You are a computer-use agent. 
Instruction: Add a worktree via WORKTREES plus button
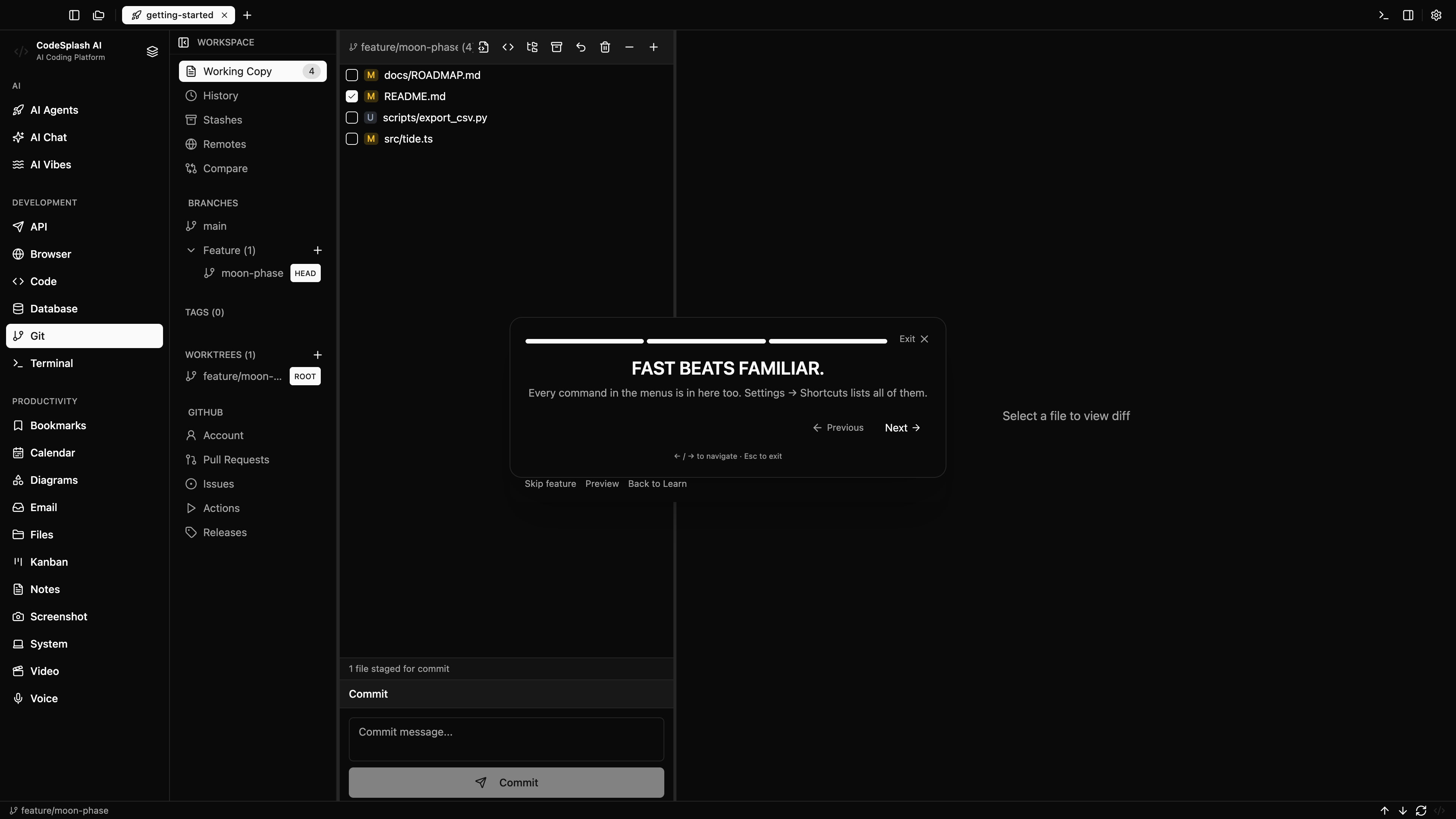click(x=318, y=355)
